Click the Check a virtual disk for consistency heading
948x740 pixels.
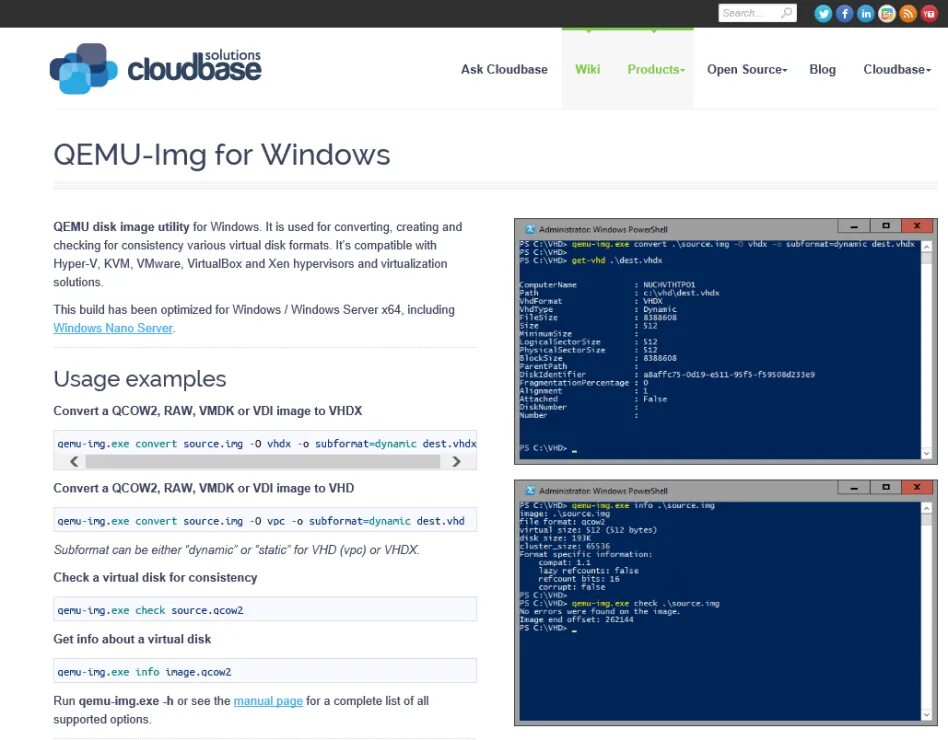(x=155, y=577)
